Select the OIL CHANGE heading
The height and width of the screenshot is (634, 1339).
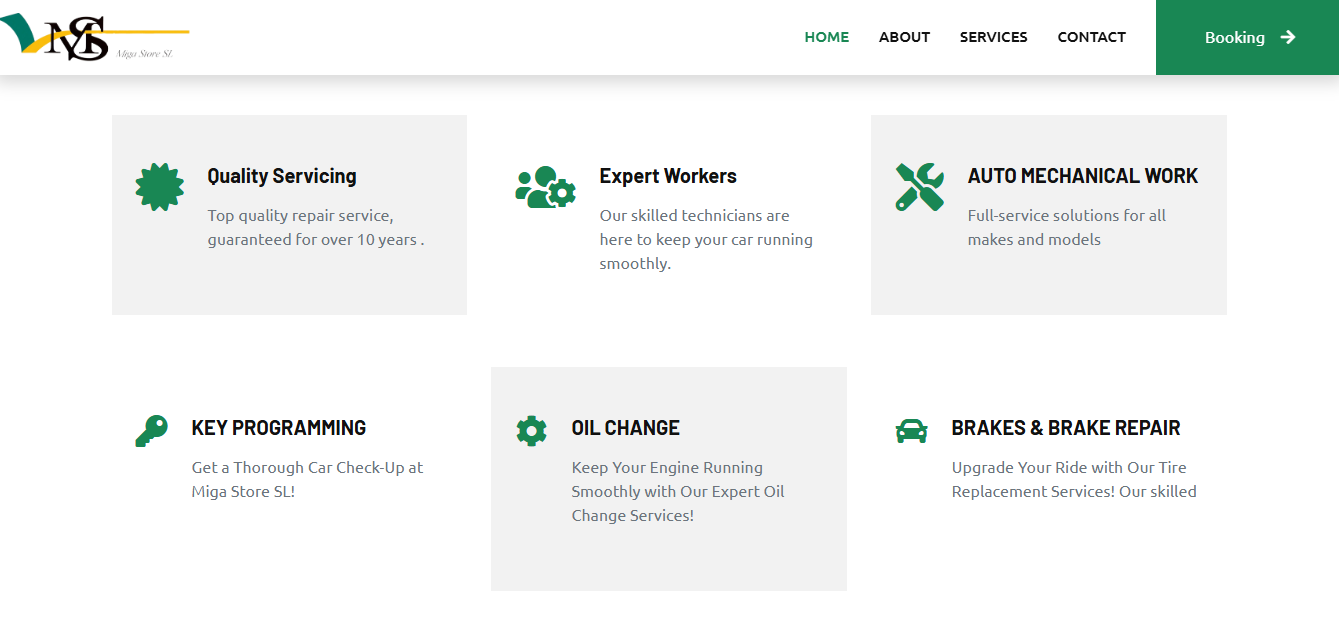point(625,428)
